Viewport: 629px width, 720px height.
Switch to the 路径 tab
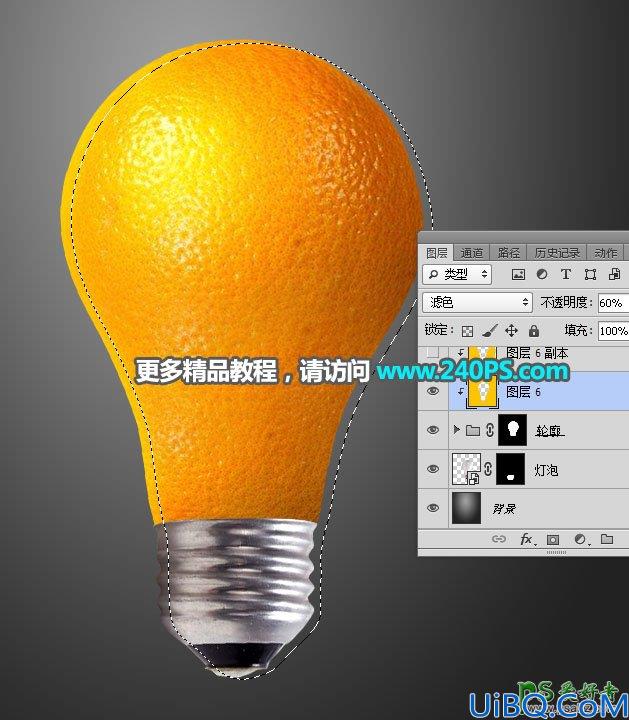509,253
